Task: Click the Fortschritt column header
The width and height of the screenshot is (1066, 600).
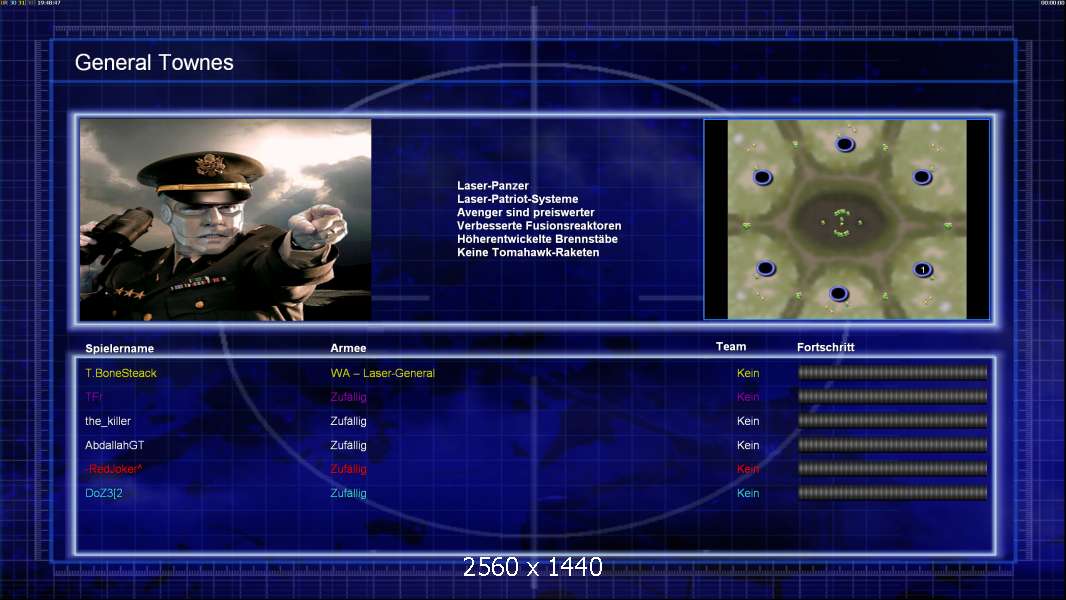Action: pos(825,347)
